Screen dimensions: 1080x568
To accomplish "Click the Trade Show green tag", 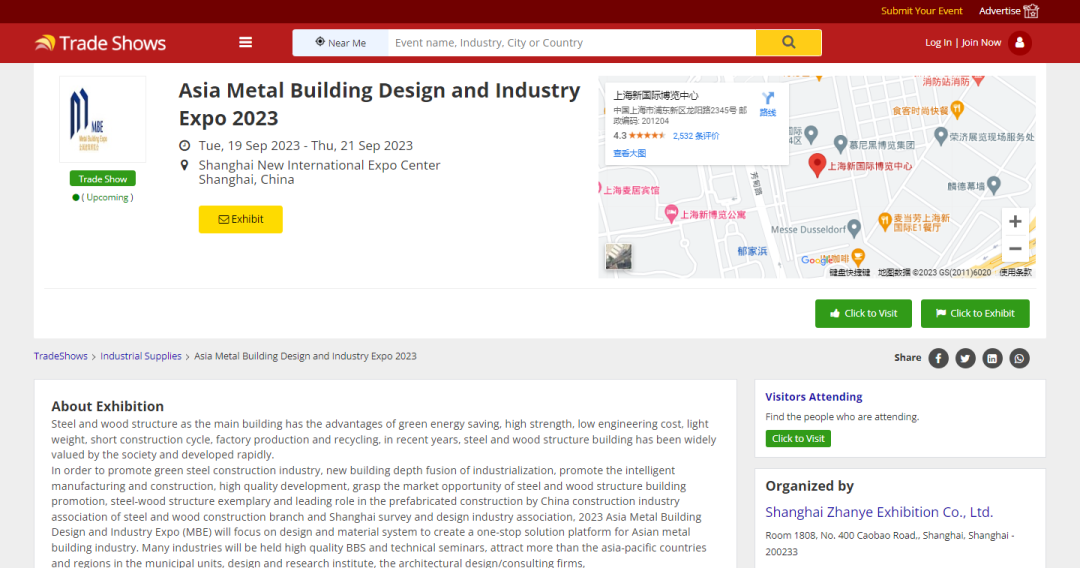I will click(103, 179).
